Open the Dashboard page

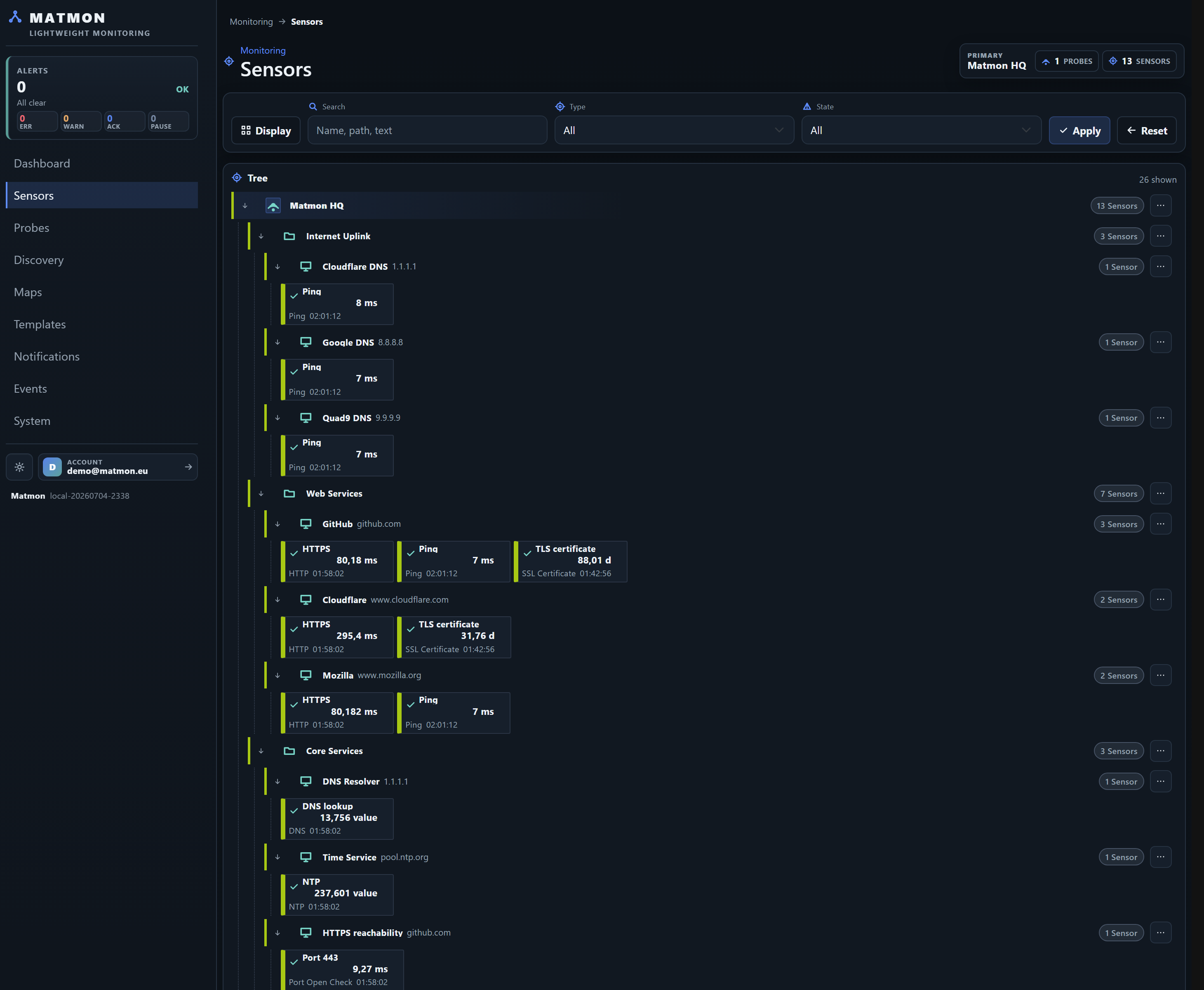pyautogui.click(x=101, y=164)
